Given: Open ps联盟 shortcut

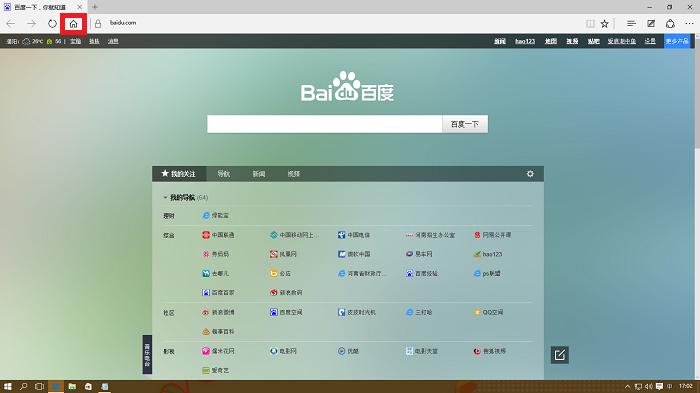Looking at the screenshot, I should 487,273.
